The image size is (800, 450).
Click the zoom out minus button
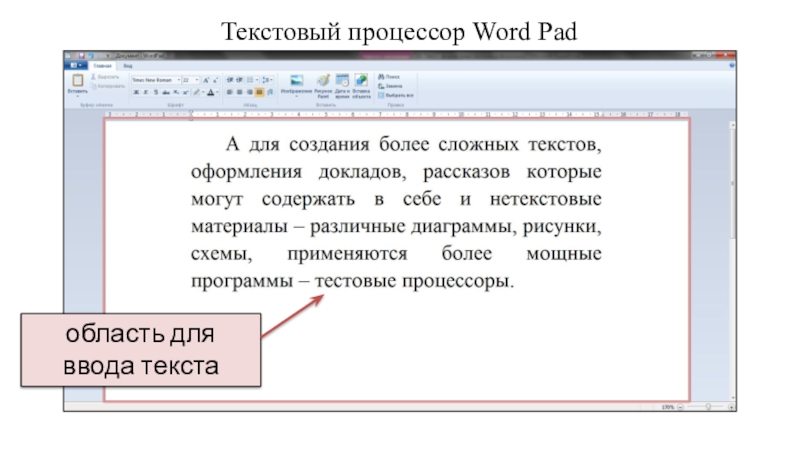[680, 407]
